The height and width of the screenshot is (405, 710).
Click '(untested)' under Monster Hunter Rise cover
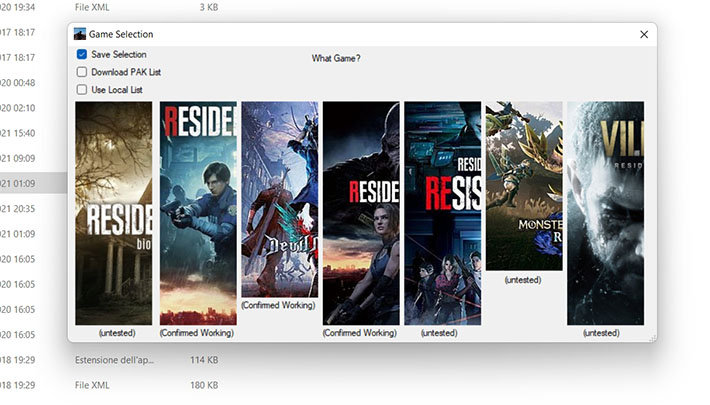pyautogui.click(x=523, y=280)
